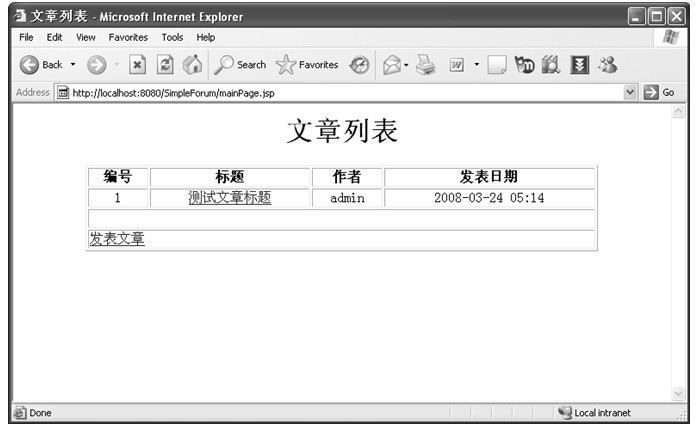Close the Internet Explorer window

pos(676,16)
